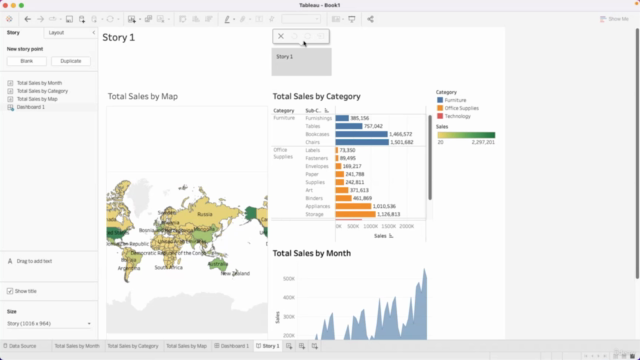Open the New worksheet dropdown arrow
The height and width of the screenshot is (360, 640).
140,19
